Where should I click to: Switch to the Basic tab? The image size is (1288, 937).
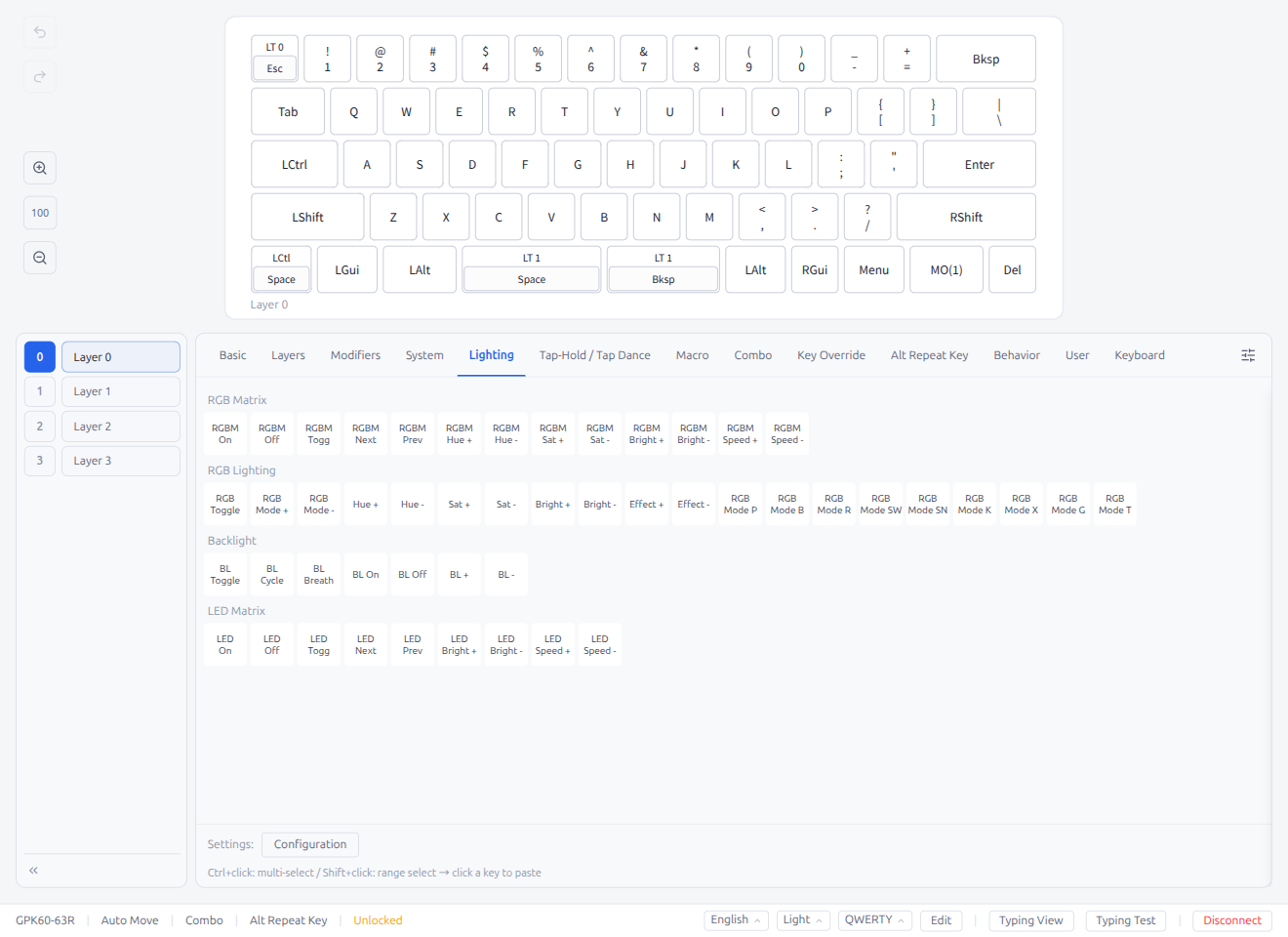(232, 355)
